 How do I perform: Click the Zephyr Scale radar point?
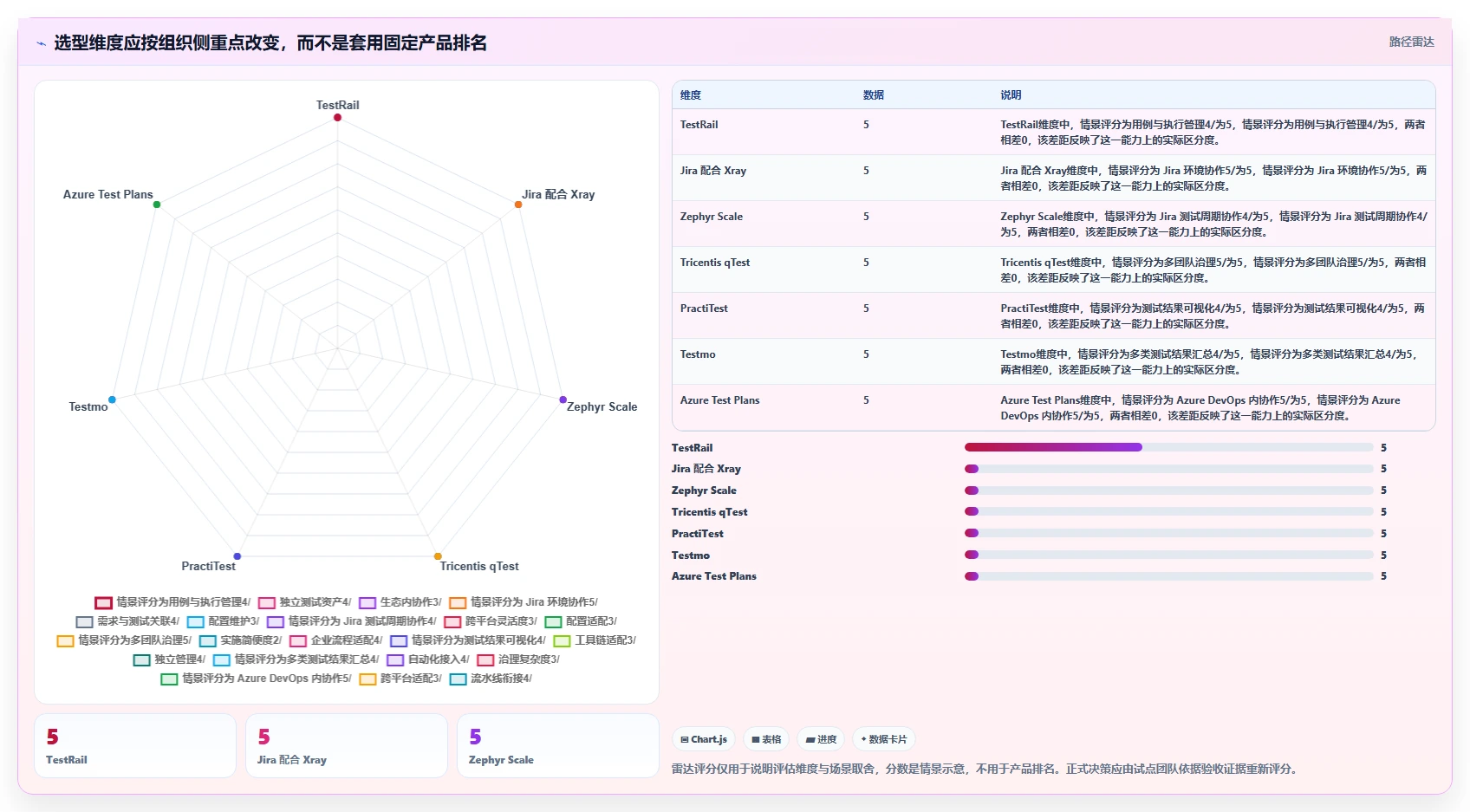(x=563, y=400)
